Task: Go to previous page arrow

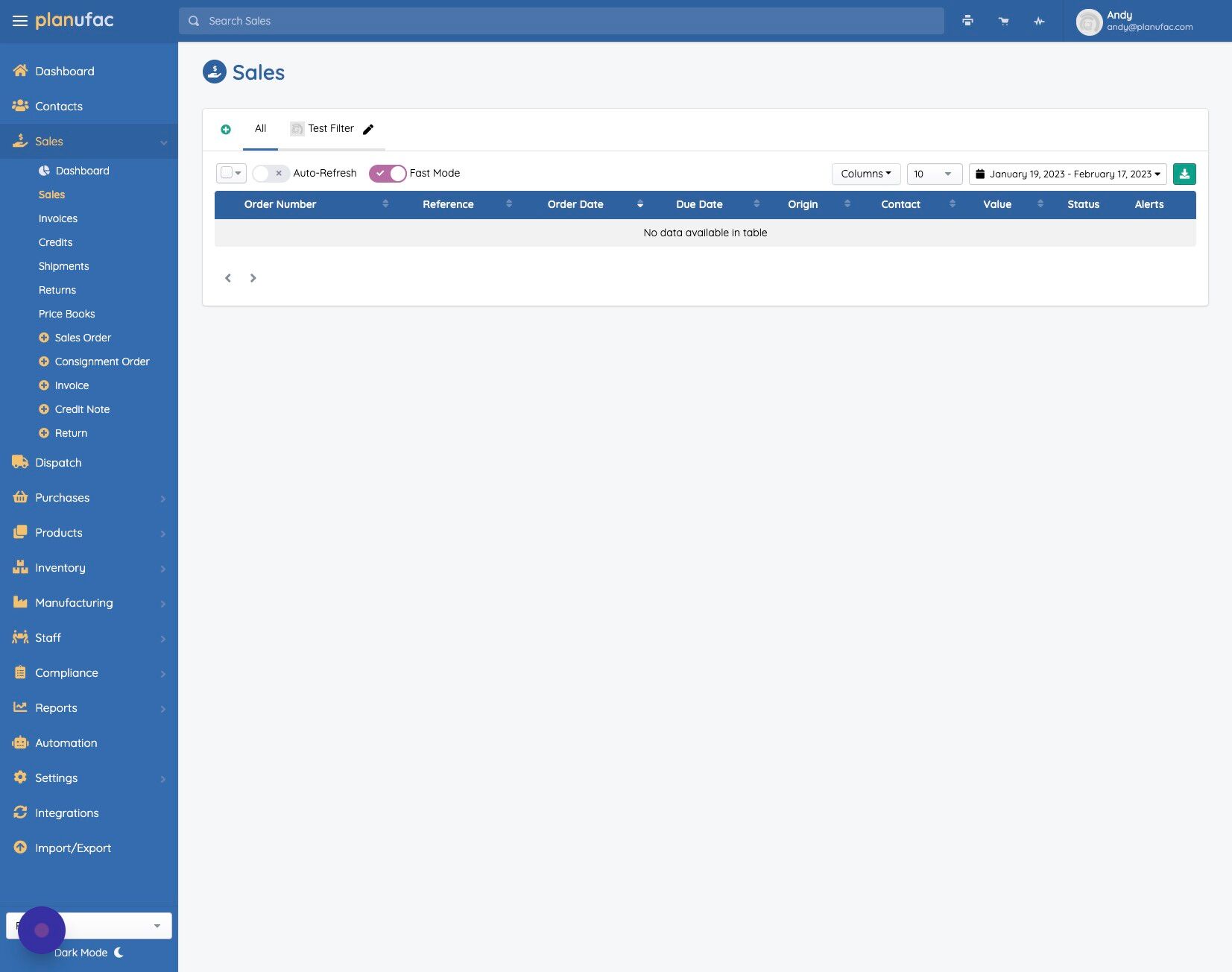Action: 228,278
